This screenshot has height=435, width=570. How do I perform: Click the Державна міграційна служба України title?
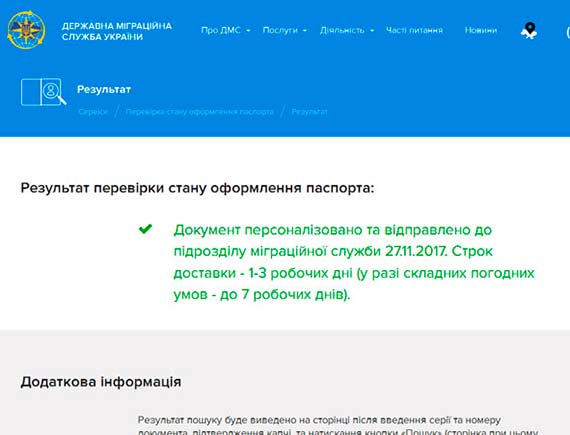pyautogui.click(x=117, y=31)
